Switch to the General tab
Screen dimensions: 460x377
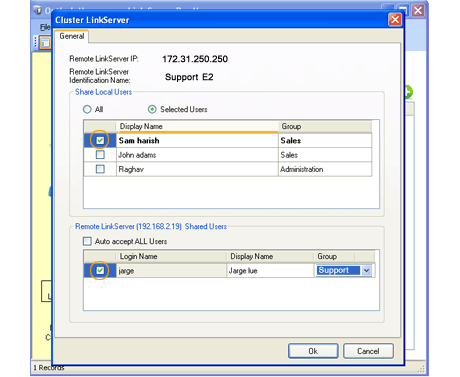(72, 36)
